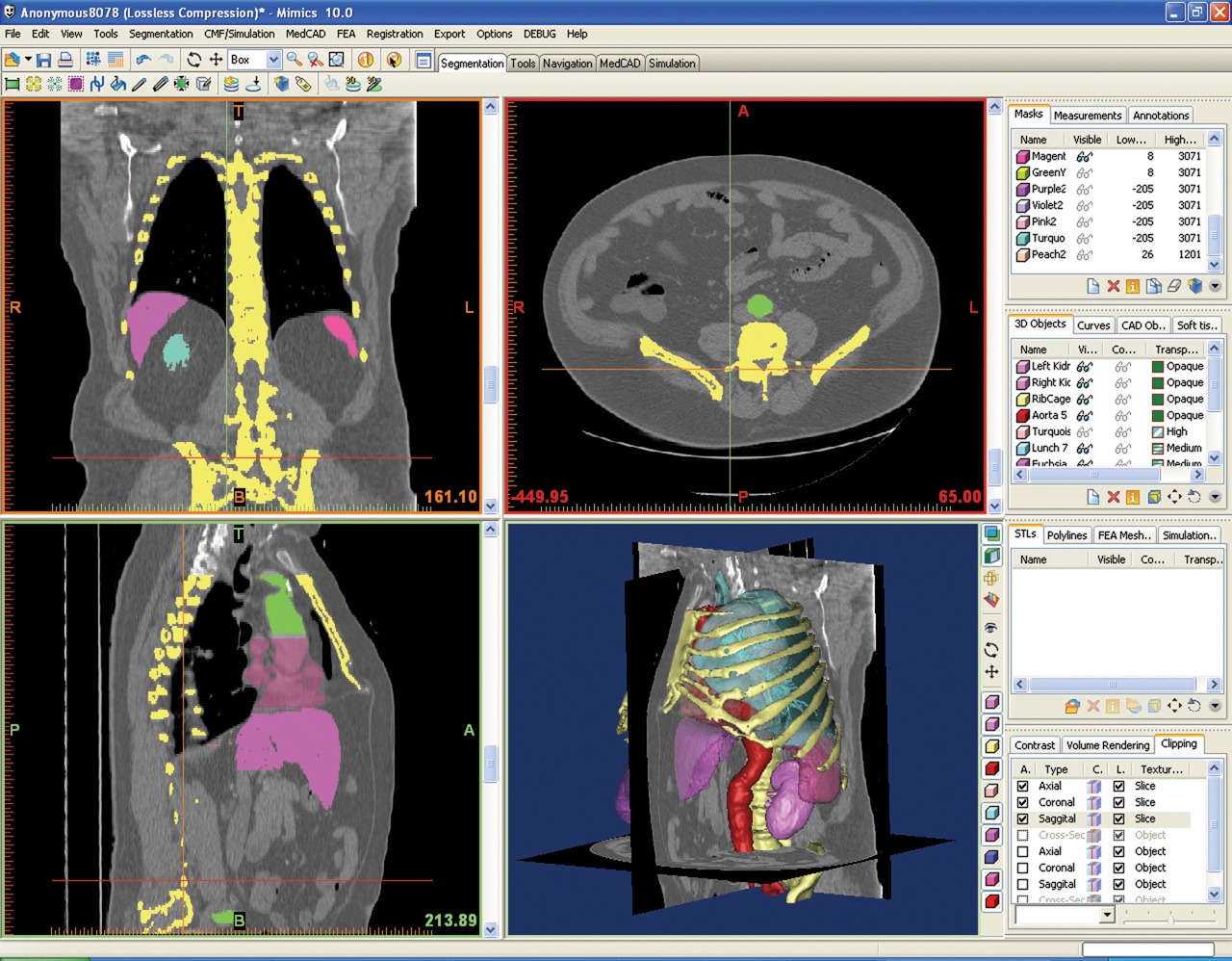Open the Box selection dropdown
This screenshot has height=961, width=1232.
click(273, 60)
